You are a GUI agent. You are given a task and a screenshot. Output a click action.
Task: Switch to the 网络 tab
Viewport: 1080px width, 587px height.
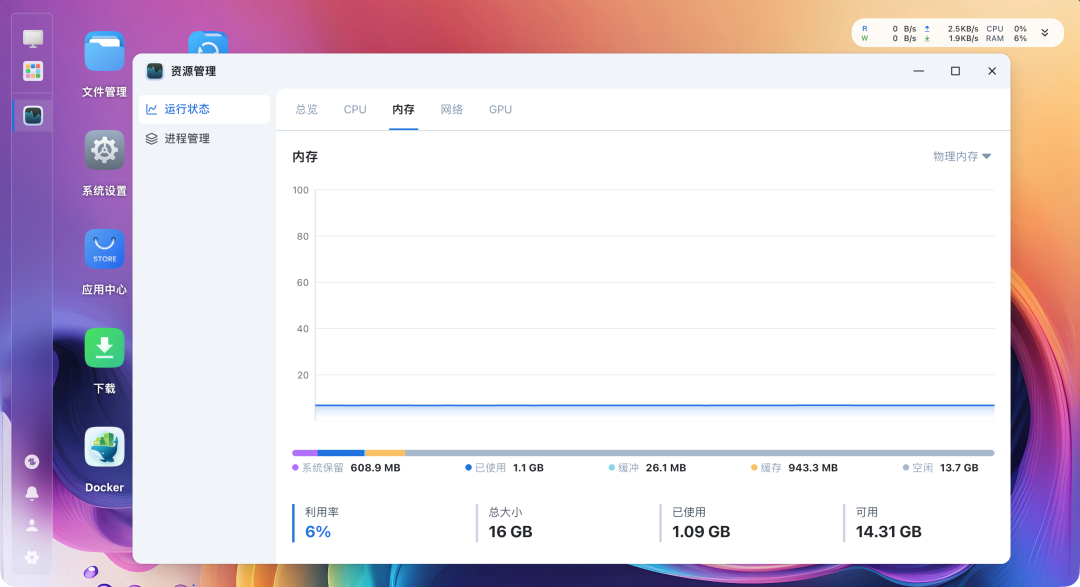tap(451, 109)
